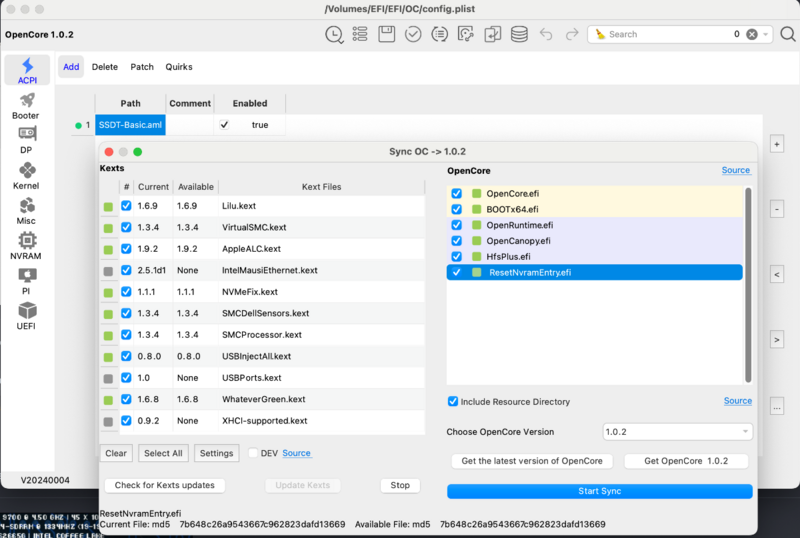Viewport: 800px width, 538px height.
Task: Toggle the DEV checkbox
Action: tap(254, 453)
